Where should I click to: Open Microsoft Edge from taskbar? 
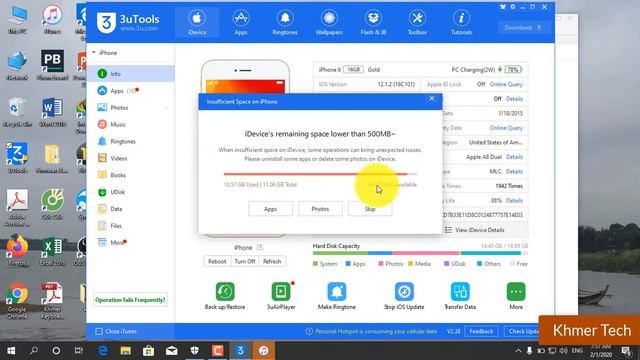tap(103, 351)
